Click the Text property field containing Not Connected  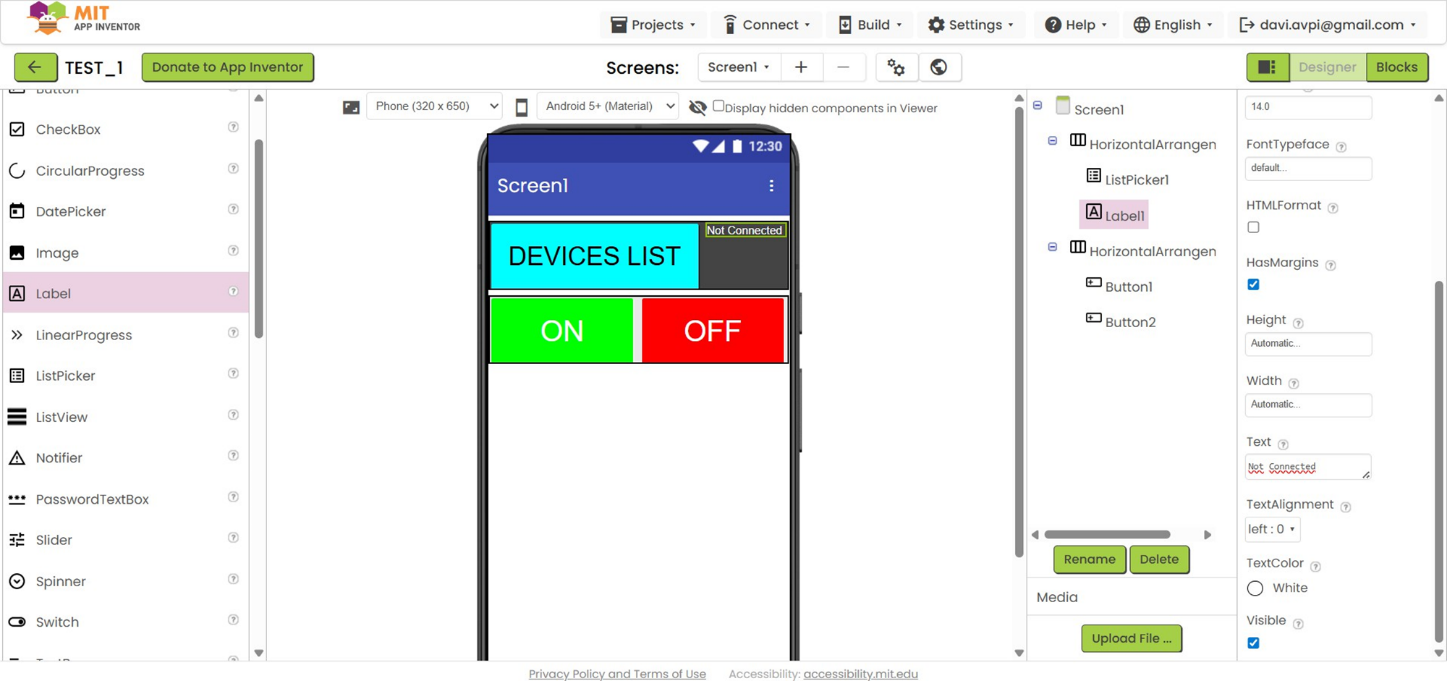tap(1308, 467)
